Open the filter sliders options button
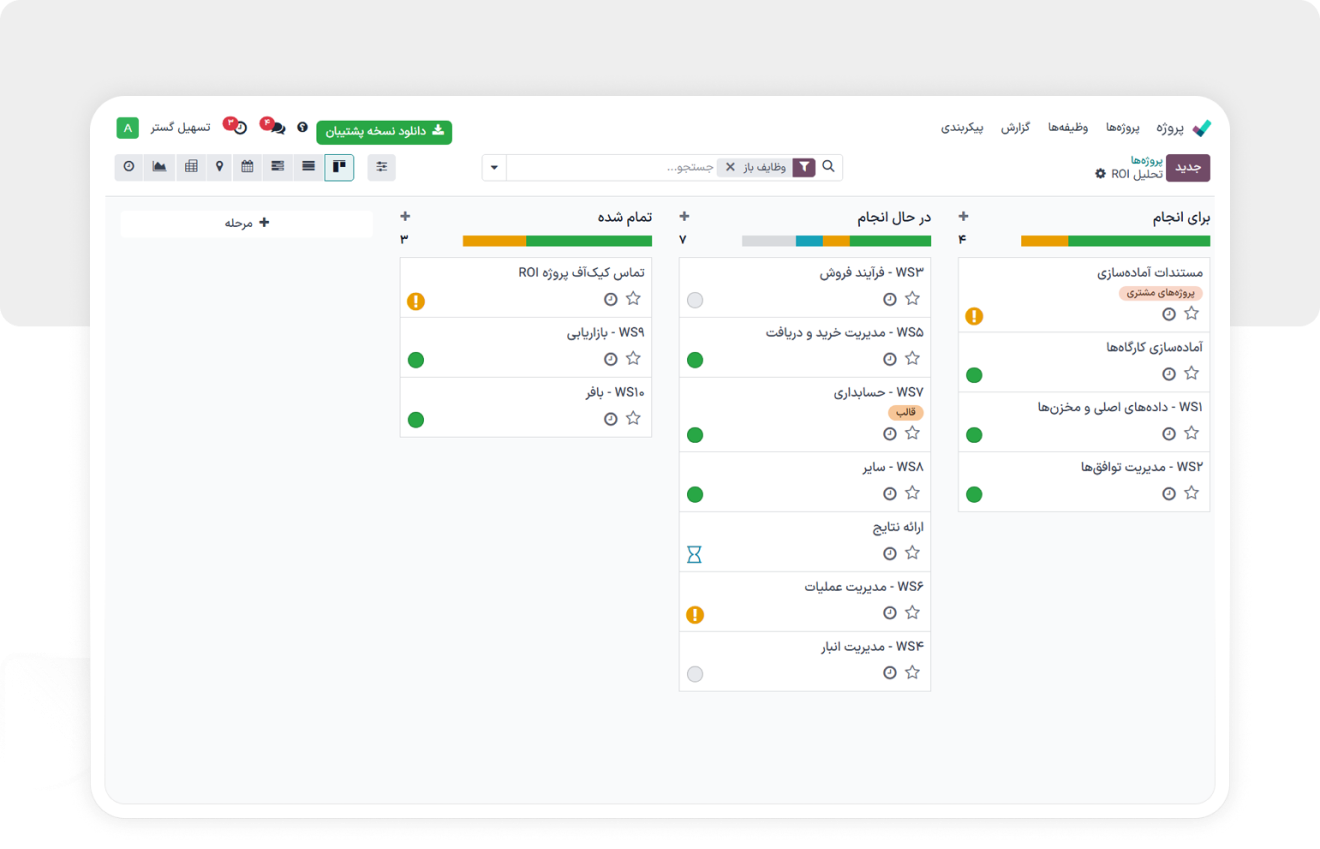 click(381, 167)
